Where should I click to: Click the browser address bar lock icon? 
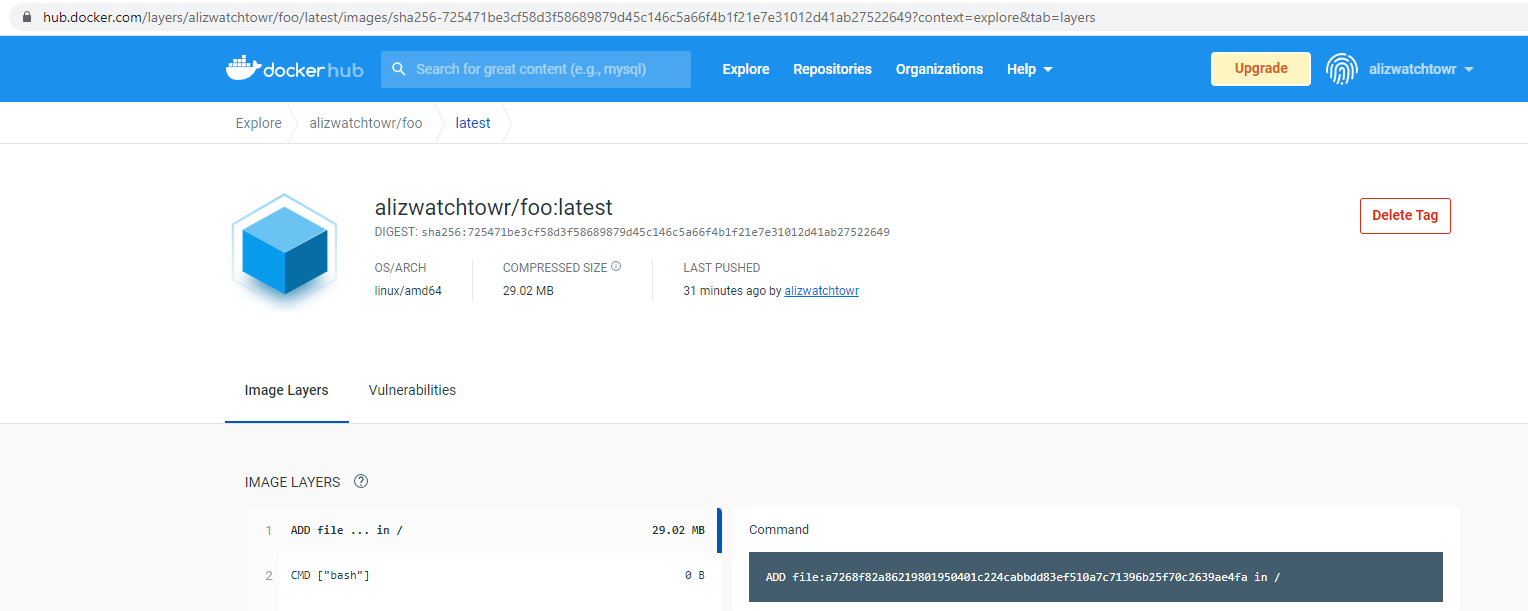25,17
